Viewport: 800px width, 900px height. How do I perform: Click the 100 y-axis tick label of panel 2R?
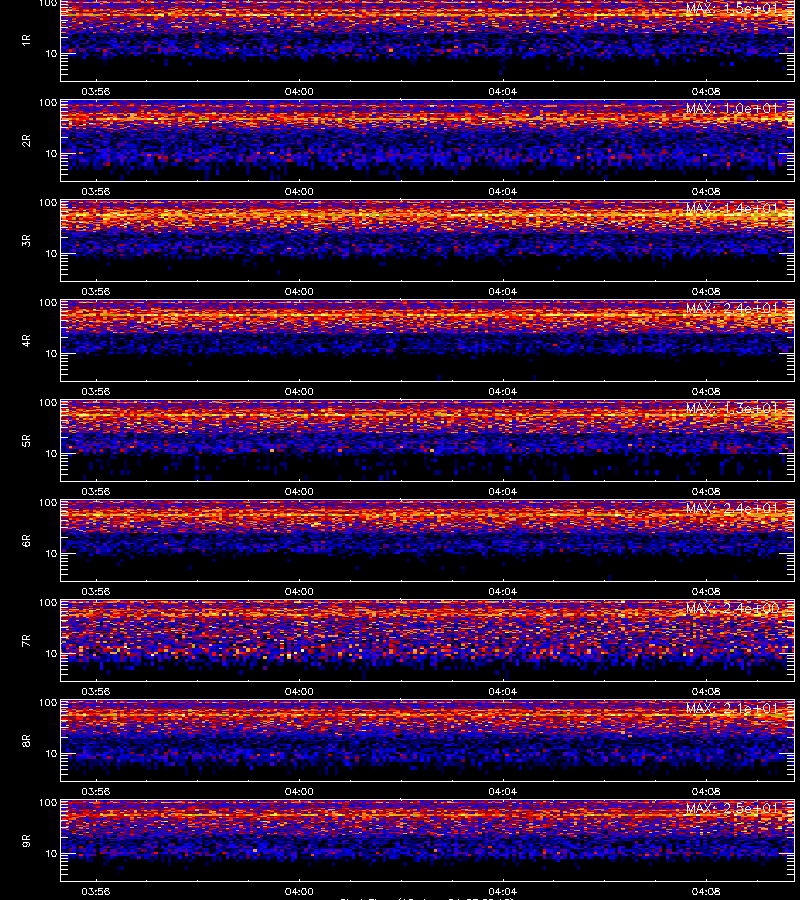tap(48, 103)
